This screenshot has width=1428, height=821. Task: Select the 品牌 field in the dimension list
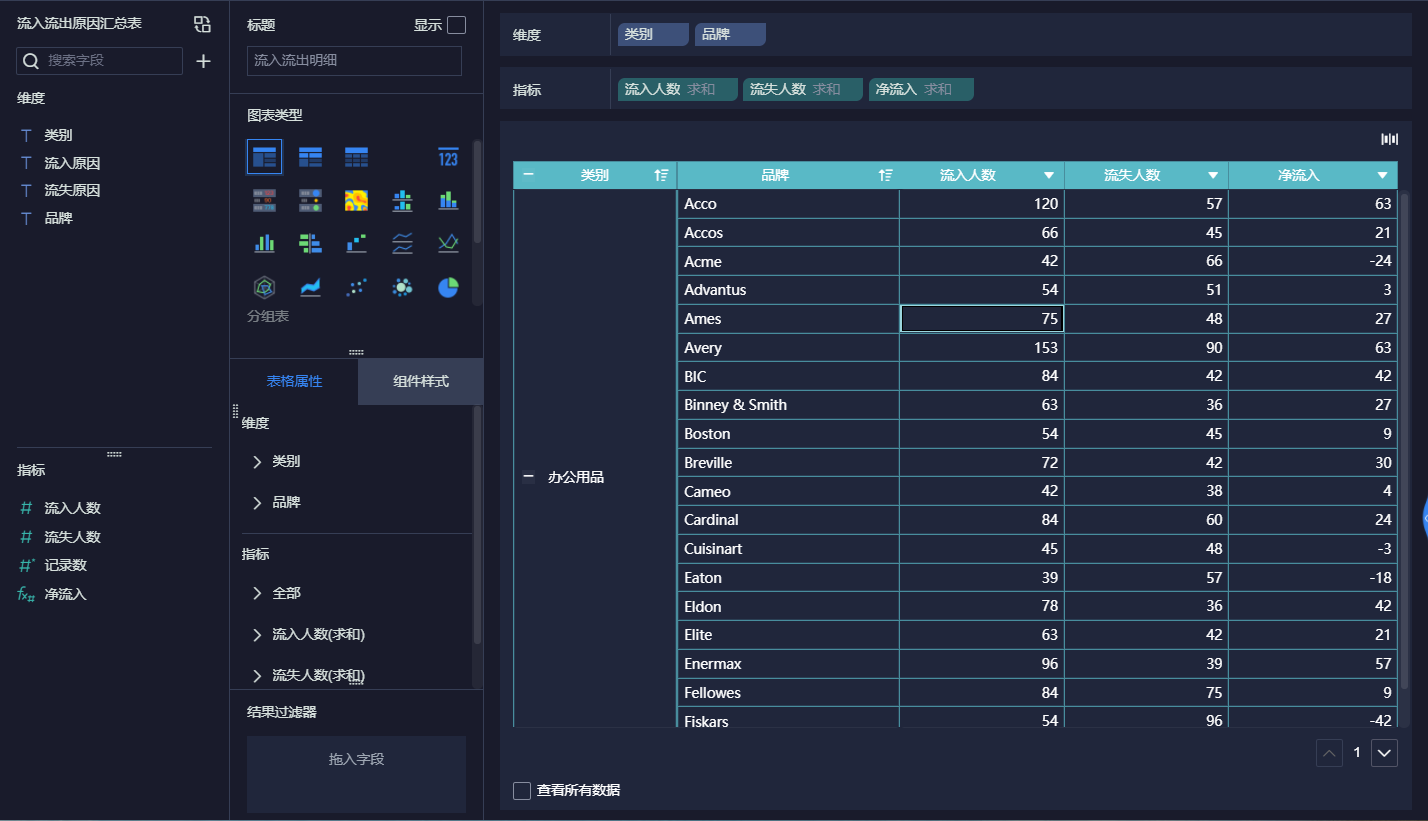[58, 218]
